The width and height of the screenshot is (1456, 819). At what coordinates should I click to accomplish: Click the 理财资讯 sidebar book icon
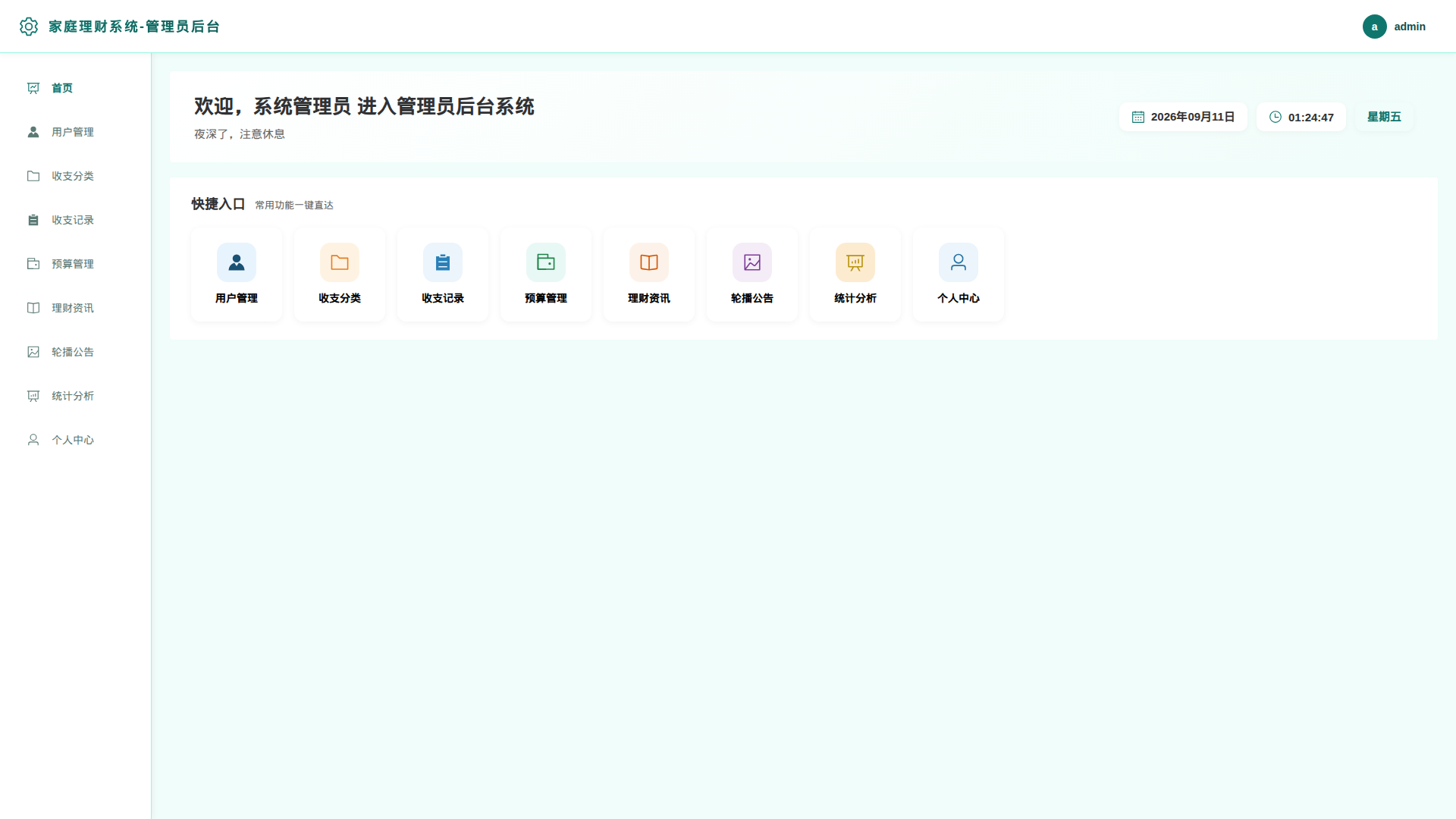(33, 308)
